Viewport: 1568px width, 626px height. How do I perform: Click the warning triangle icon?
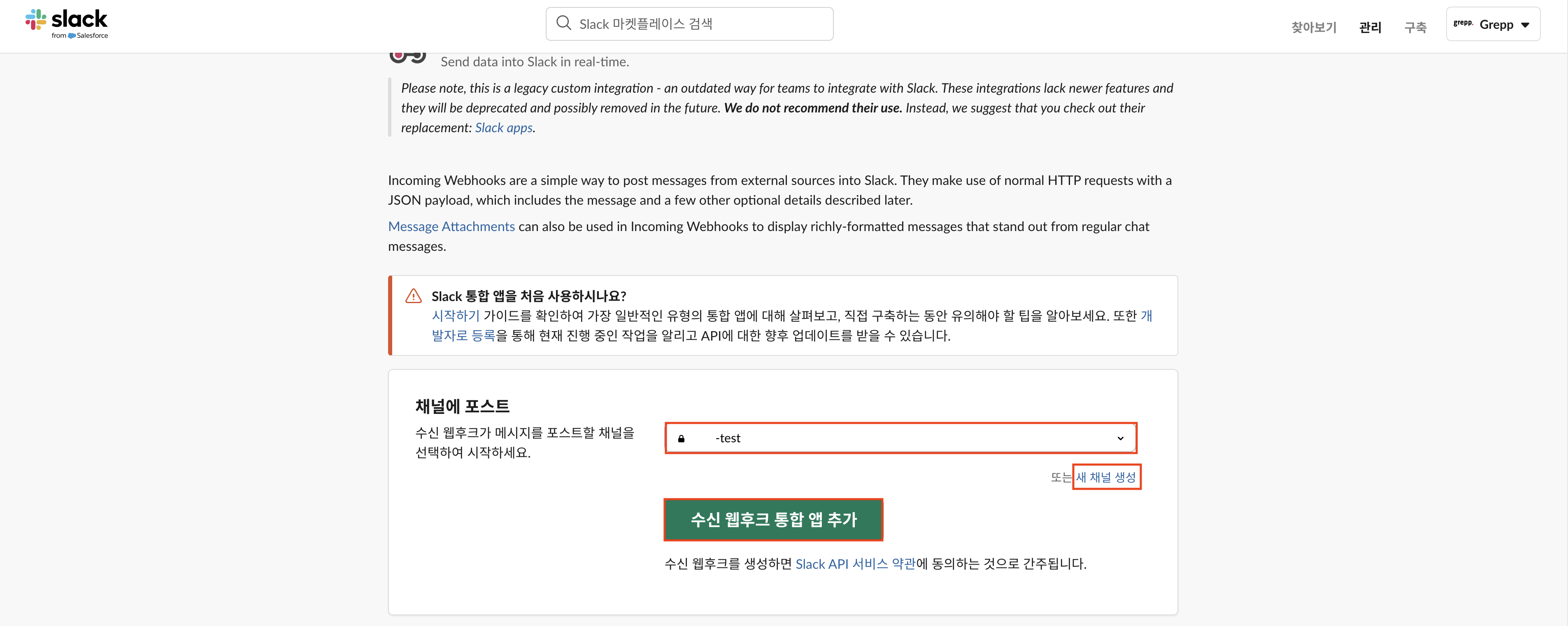tap(413, 296)
